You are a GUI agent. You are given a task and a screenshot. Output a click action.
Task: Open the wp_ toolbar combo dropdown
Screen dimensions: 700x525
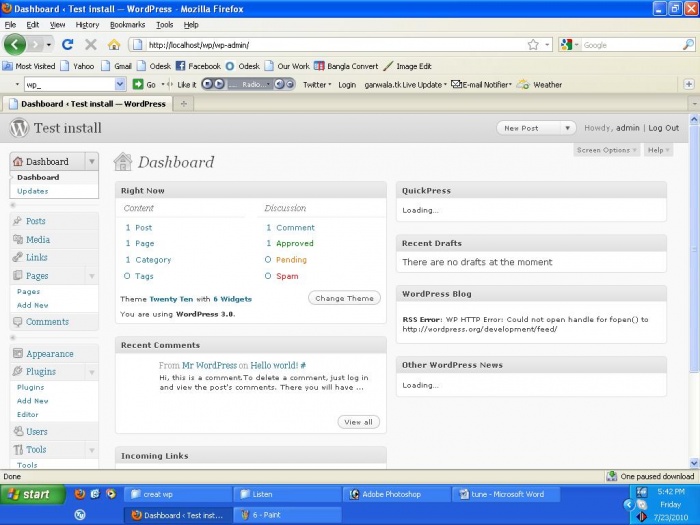(120, 84)
